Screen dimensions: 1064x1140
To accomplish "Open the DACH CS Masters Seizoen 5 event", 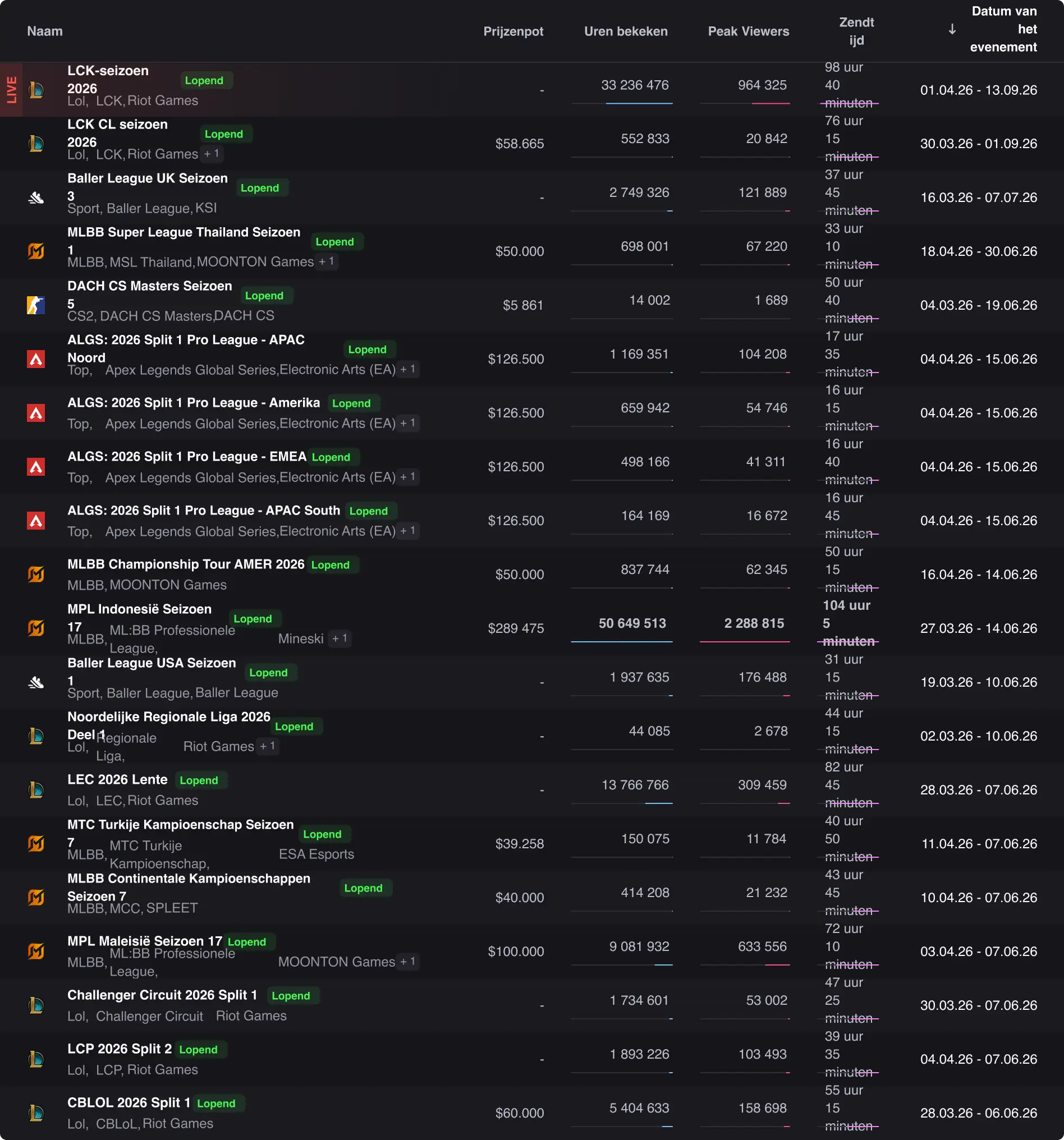I will tap(150, 295).
